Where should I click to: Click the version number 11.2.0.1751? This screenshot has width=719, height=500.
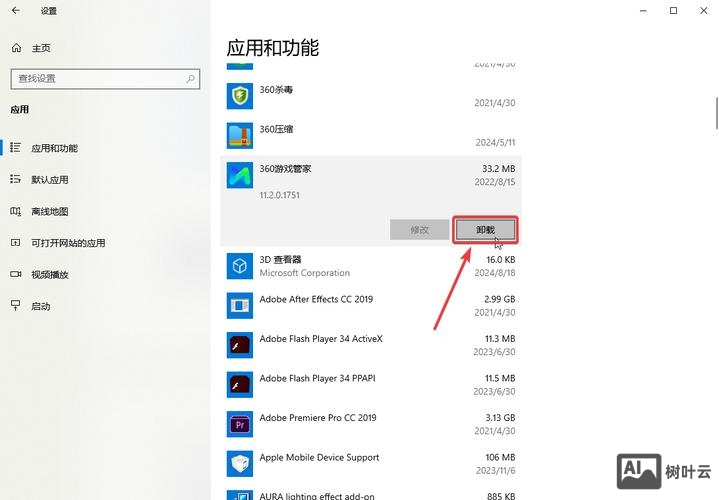(280, 195)
